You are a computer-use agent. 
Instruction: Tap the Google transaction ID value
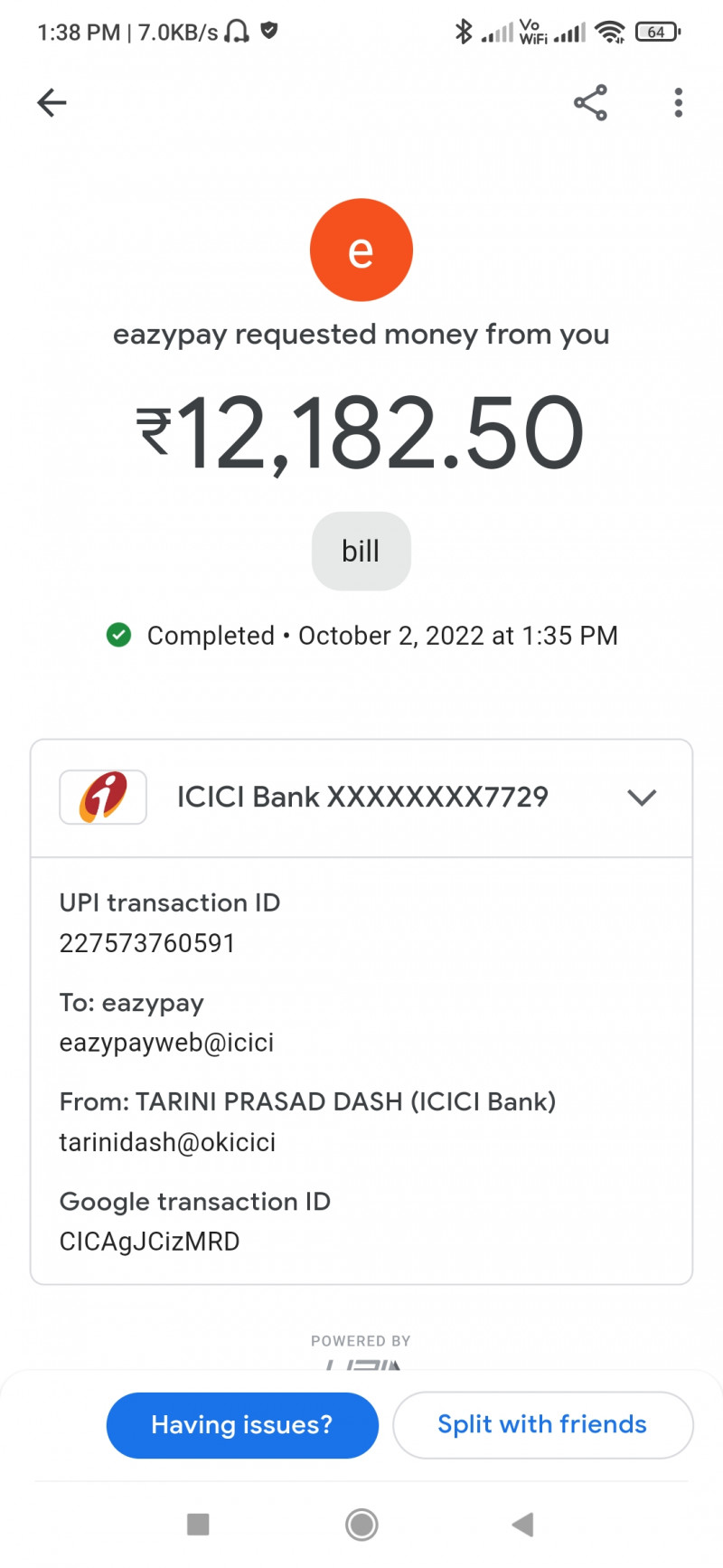click(150, 1242)
